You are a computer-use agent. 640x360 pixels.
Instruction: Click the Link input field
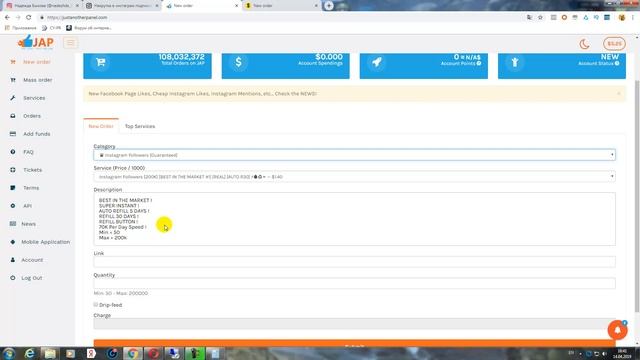pos(354,262)
